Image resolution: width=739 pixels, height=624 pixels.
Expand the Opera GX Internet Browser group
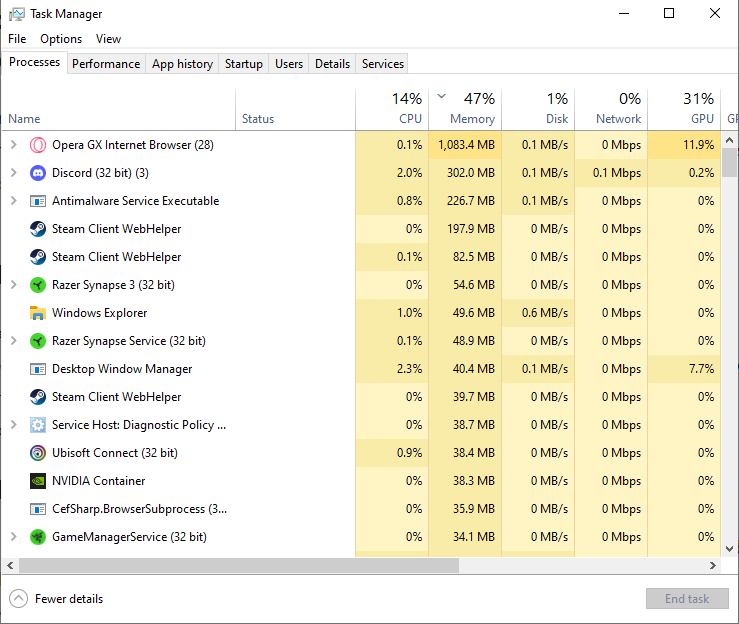tap(13, 145)
